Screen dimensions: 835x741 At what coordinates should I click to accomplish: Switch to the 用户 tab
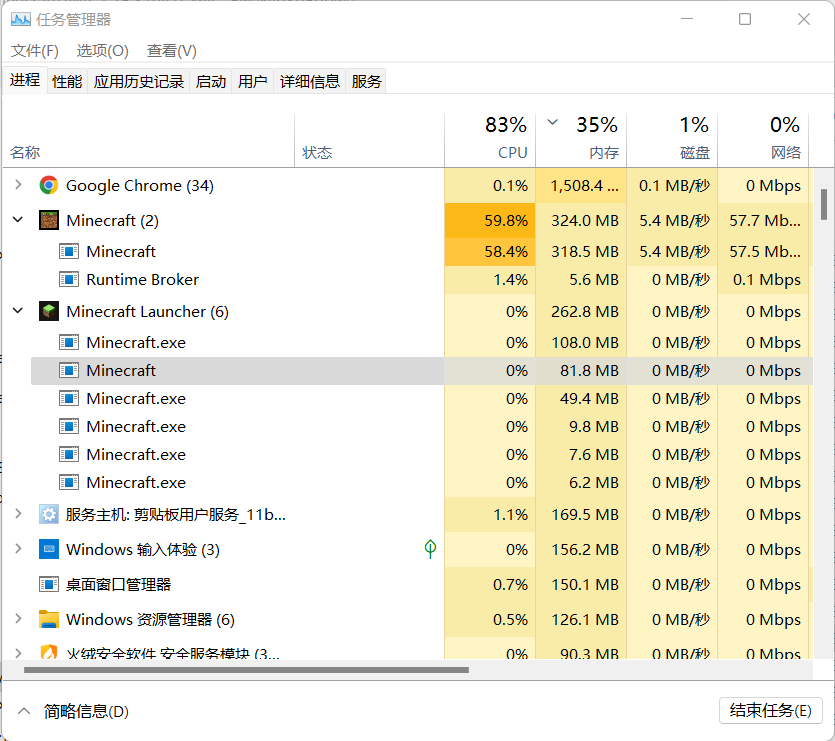tap(252, 82)
